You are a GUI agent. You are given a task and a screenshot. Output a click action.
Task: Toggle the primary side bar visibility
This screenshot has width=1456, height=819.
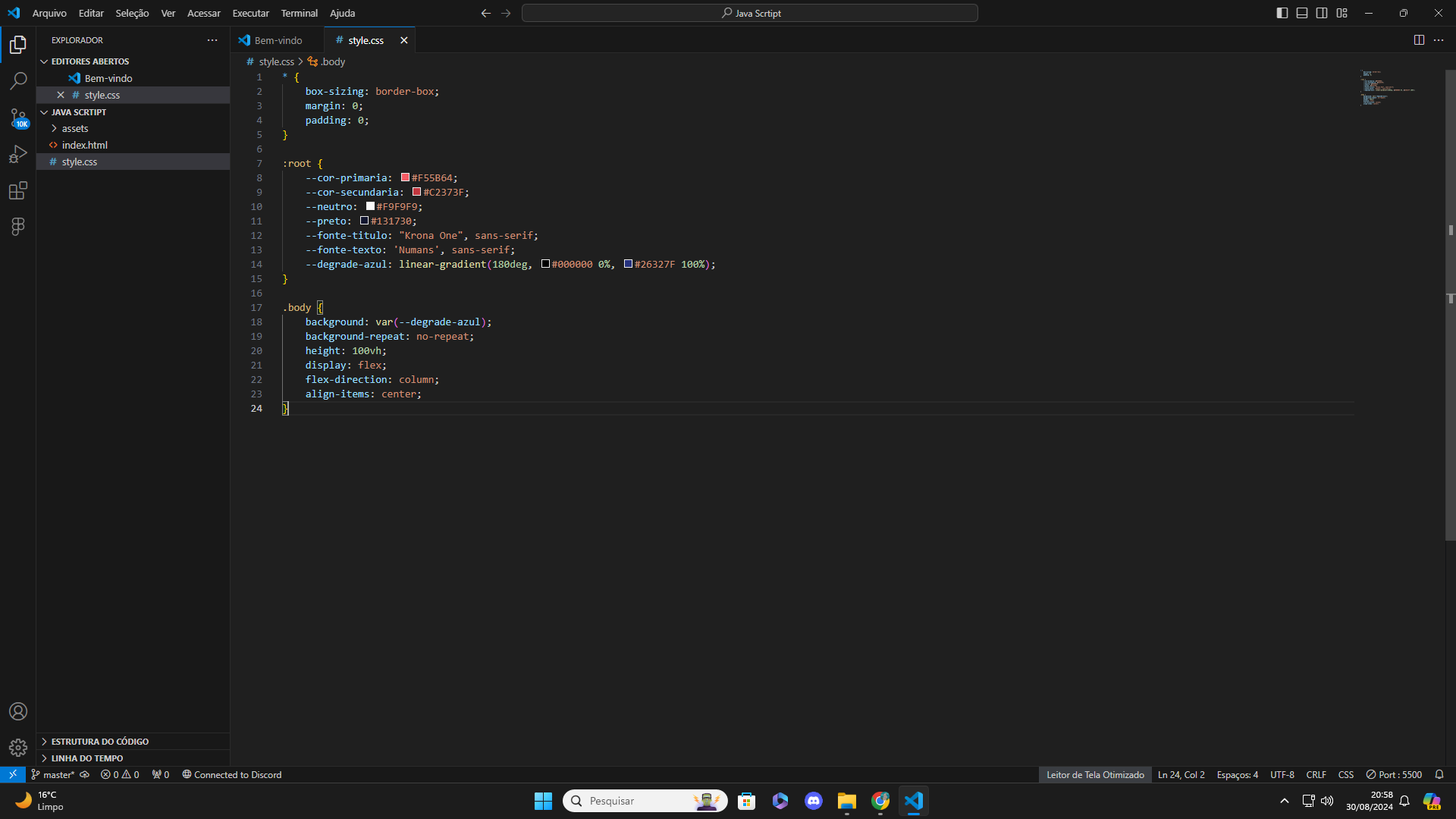[1282, 13]
